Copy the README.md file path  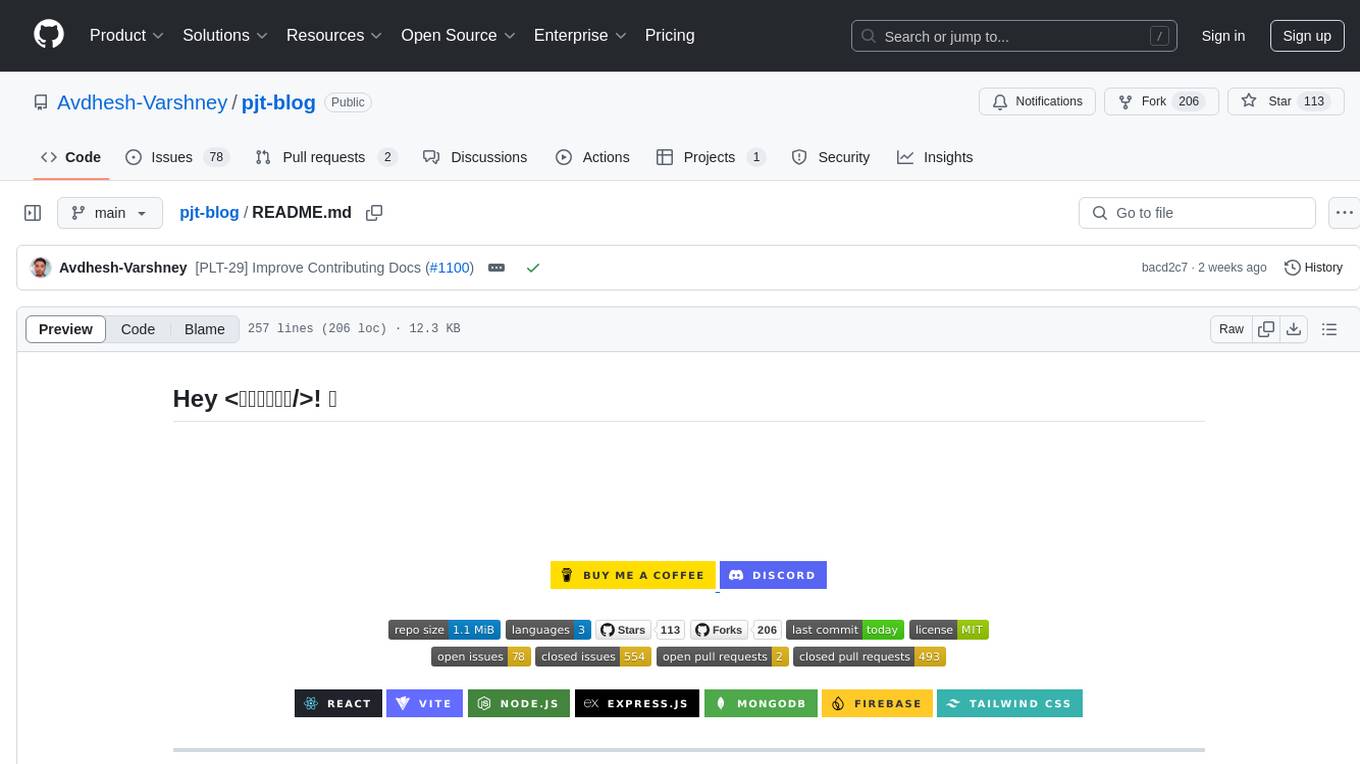coord(374,213)
